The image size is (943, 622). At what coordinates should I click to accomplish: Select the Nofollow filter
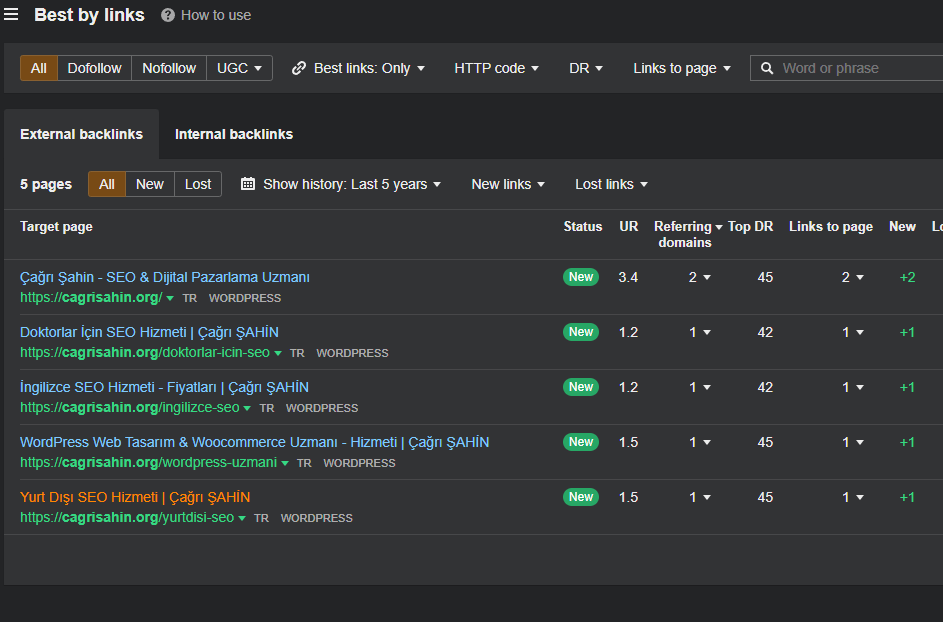pos(169,68)
